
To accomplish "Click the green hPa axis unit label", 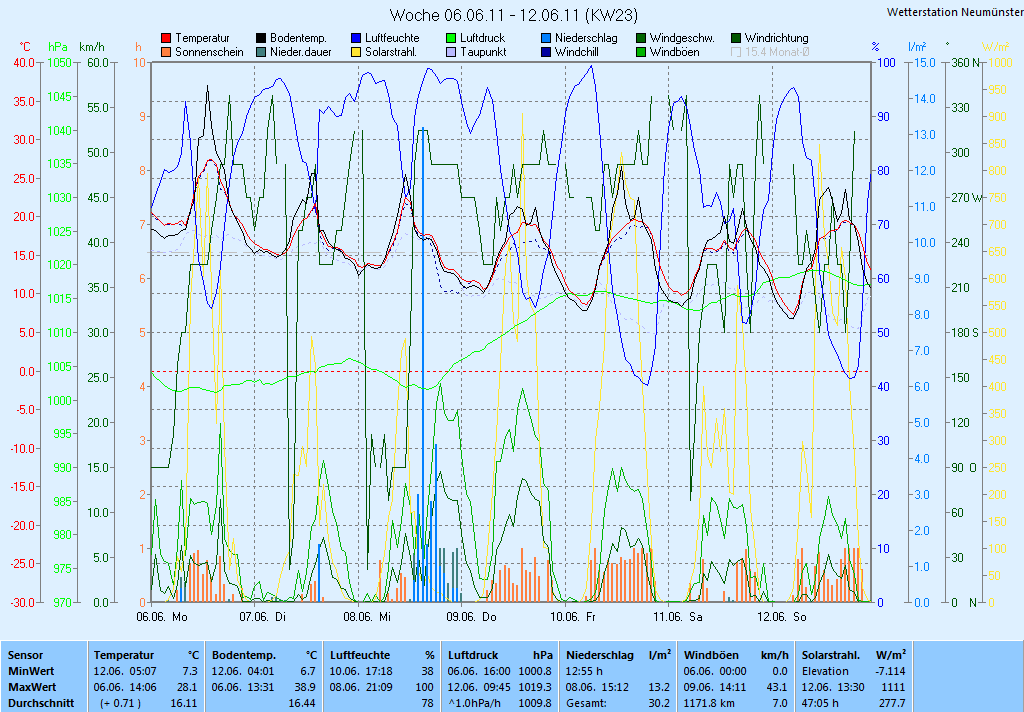I will tap(58, 47).
